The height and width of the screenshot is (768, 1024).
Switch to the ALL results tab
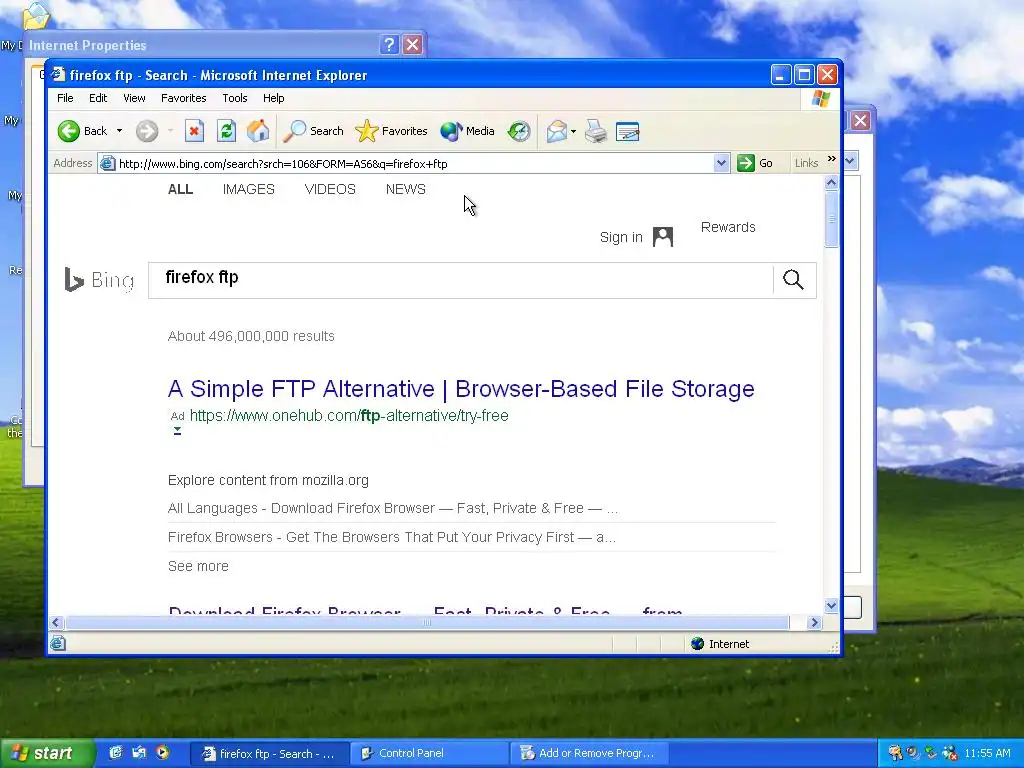point(180,189)
